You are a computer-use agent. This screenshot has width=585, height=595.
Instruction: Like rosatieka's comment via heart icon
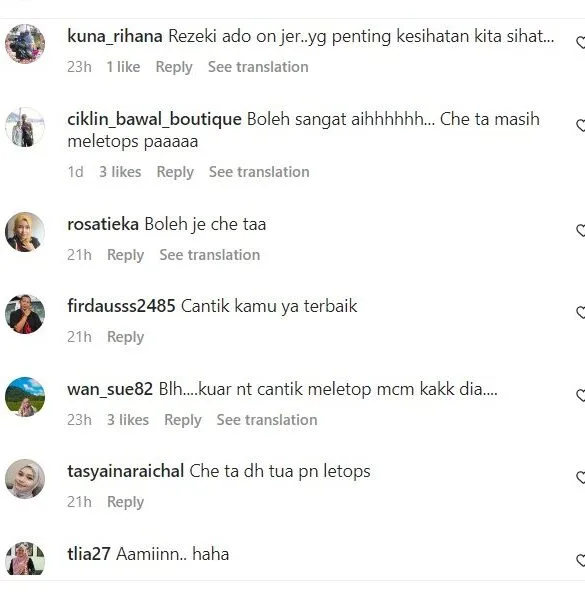(581, 230)
